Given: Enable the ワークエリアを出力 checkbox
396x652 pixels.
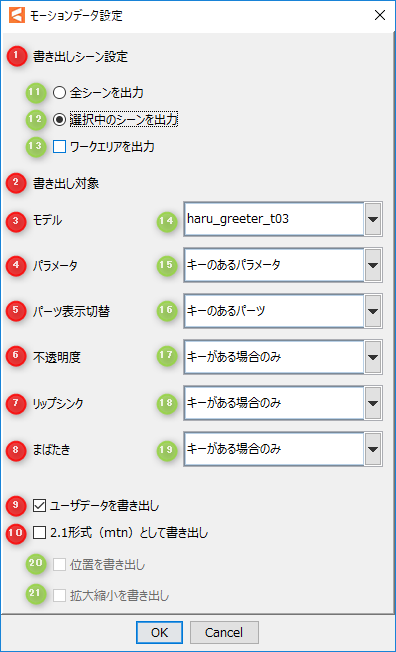Looking at the screenshot, I should click(x=59, y=146).
